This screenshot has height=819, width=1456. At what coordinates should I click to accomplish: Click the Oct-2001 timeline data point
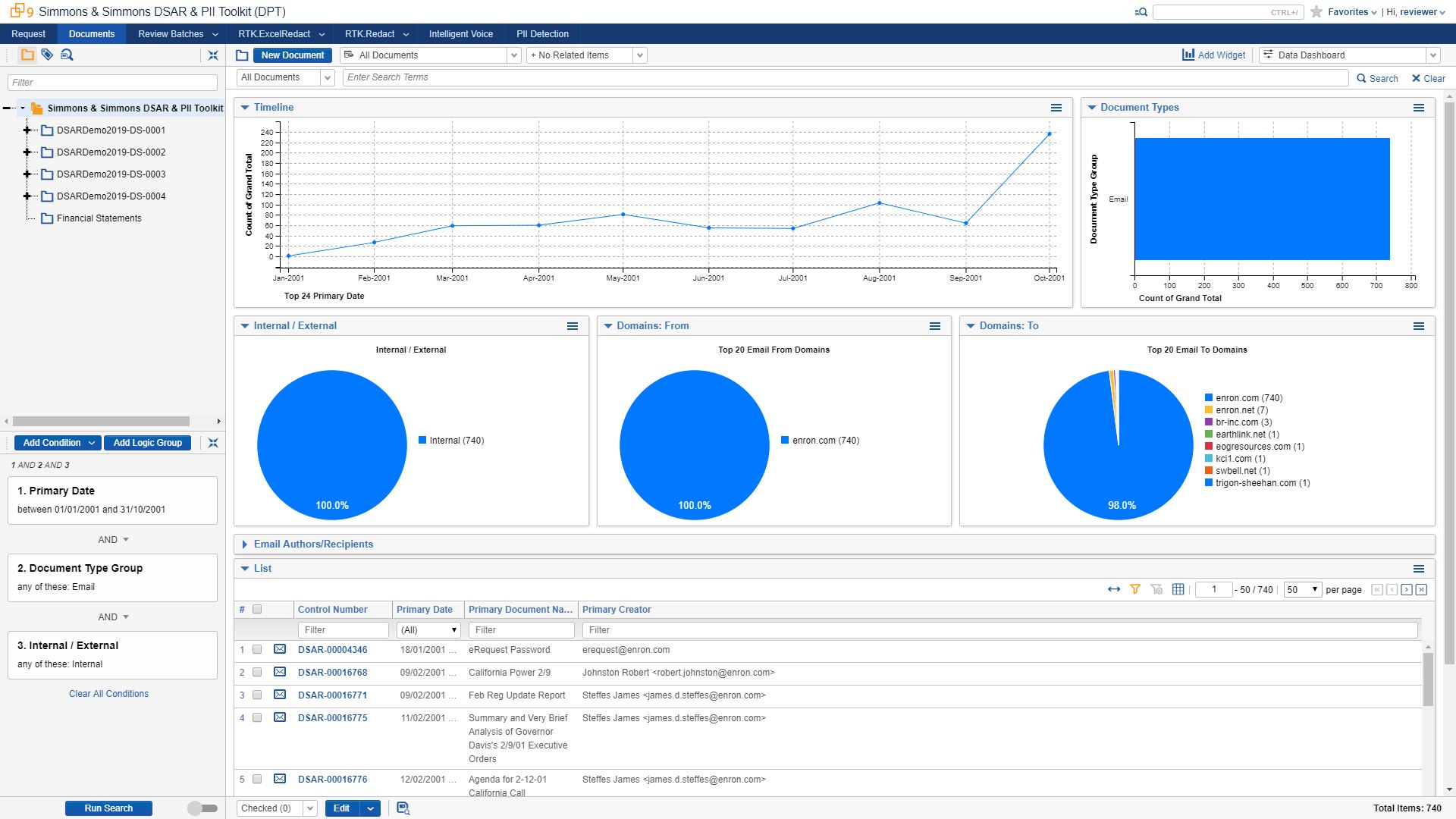pos(1050,134)
